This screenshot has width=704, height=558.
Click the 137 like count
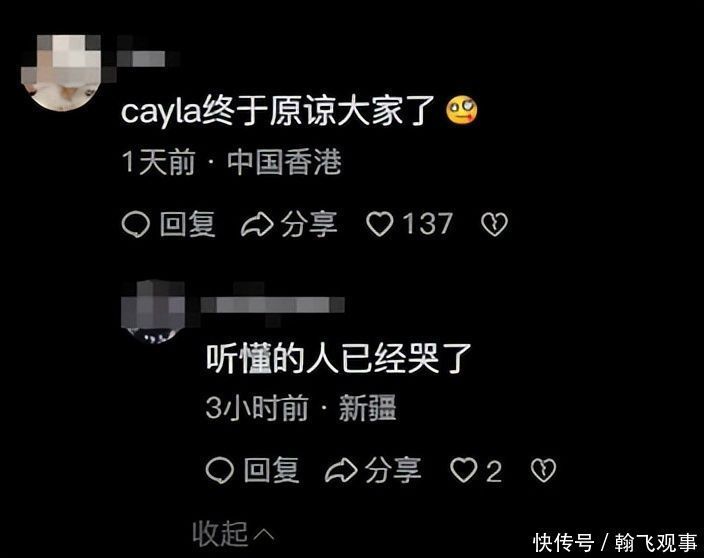(427, 224)
